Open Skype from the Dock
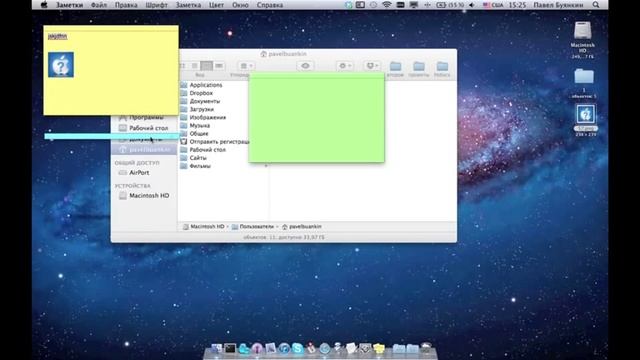This screenshot has width=640, height=360. [297, 349]
